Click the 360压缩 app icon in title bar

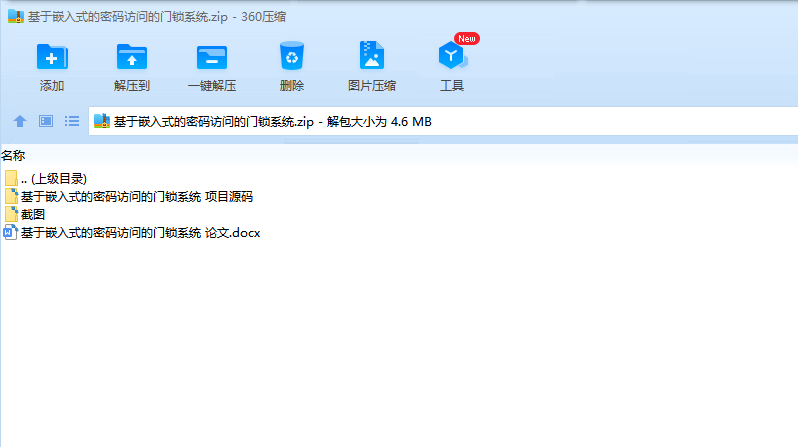pos(16,16)
